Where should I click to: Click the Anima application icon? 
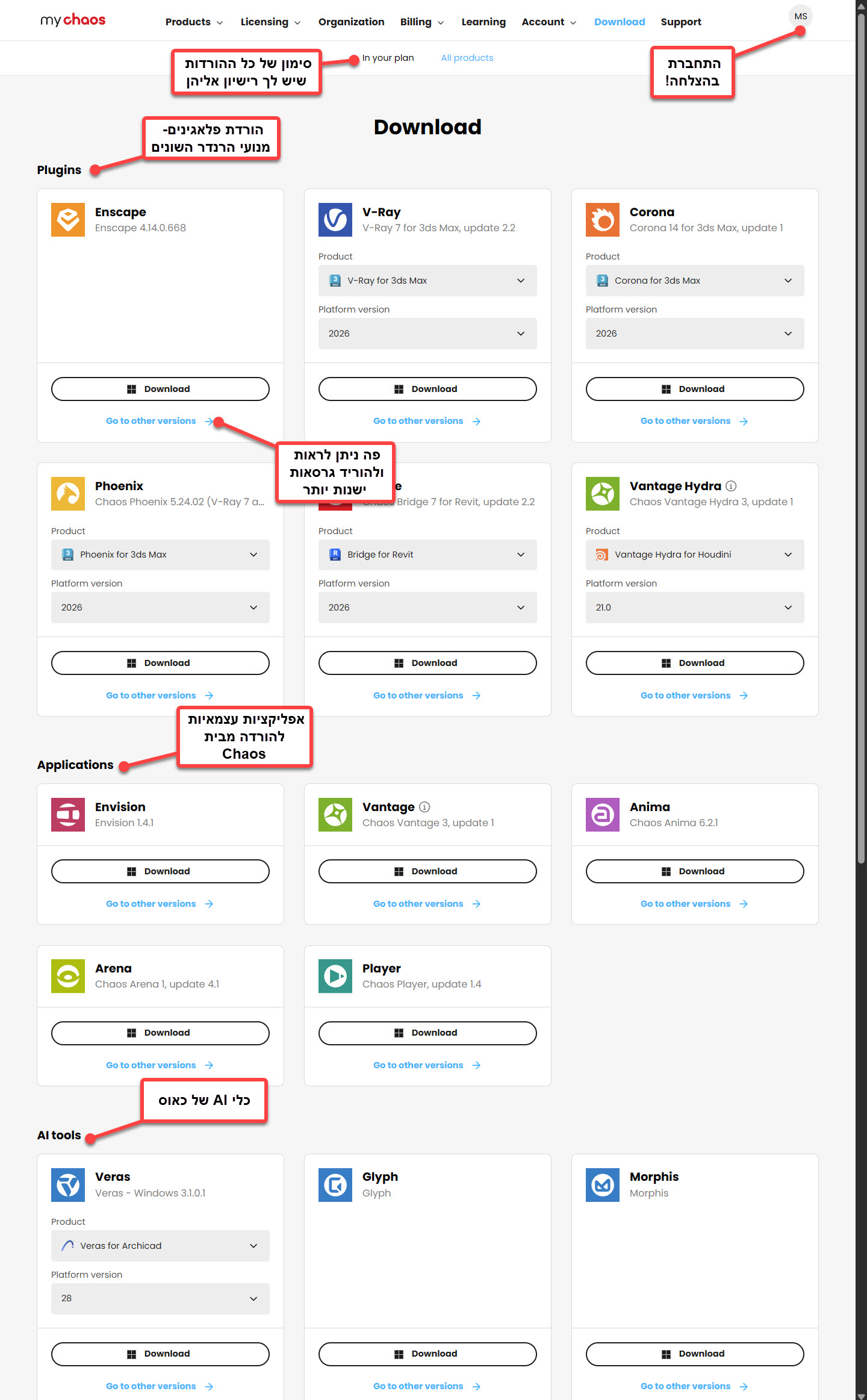pos(602,815)
